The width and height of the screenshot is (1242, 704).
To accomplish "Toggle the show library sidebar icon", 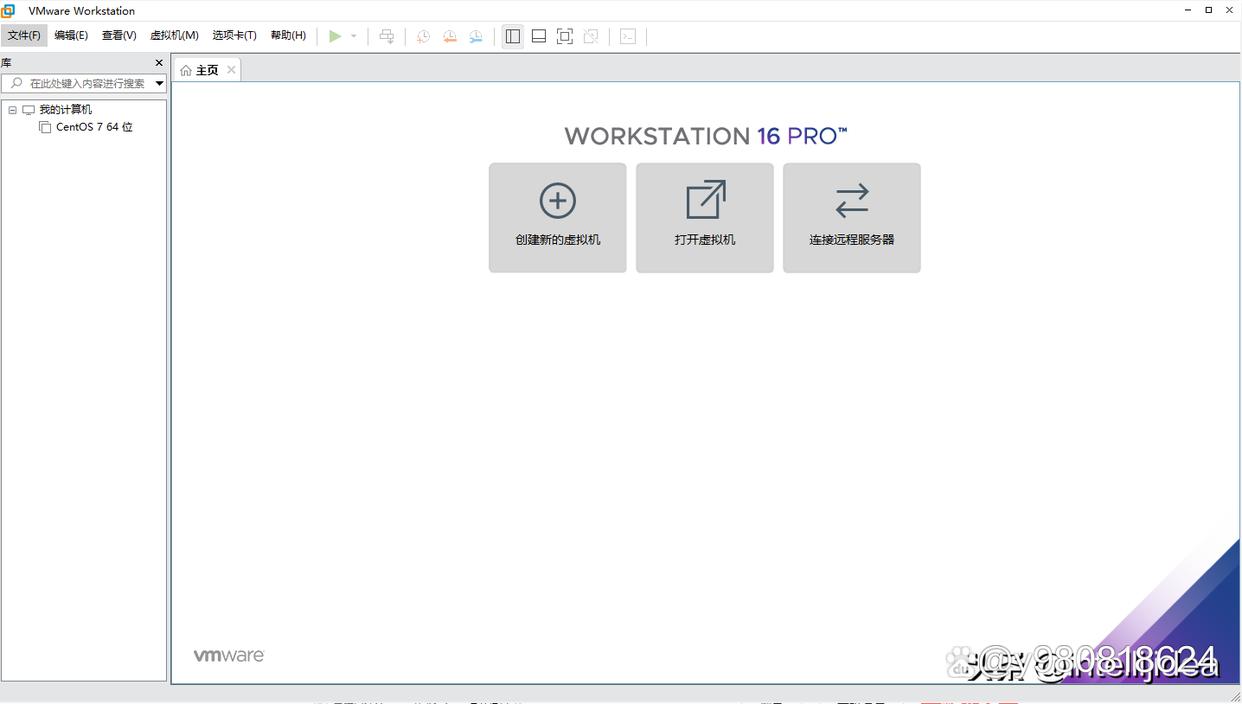I will (x=513, y=36).
